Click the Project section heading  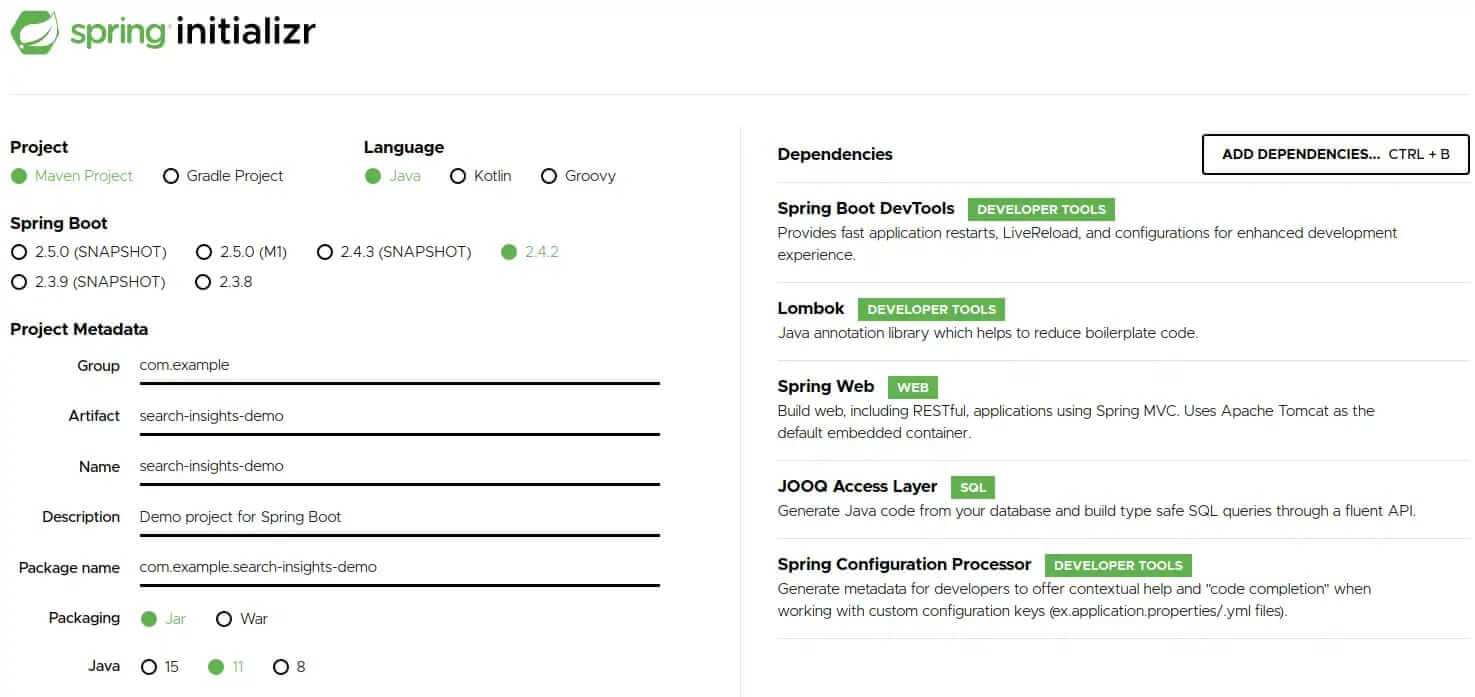tap(39, 147)
